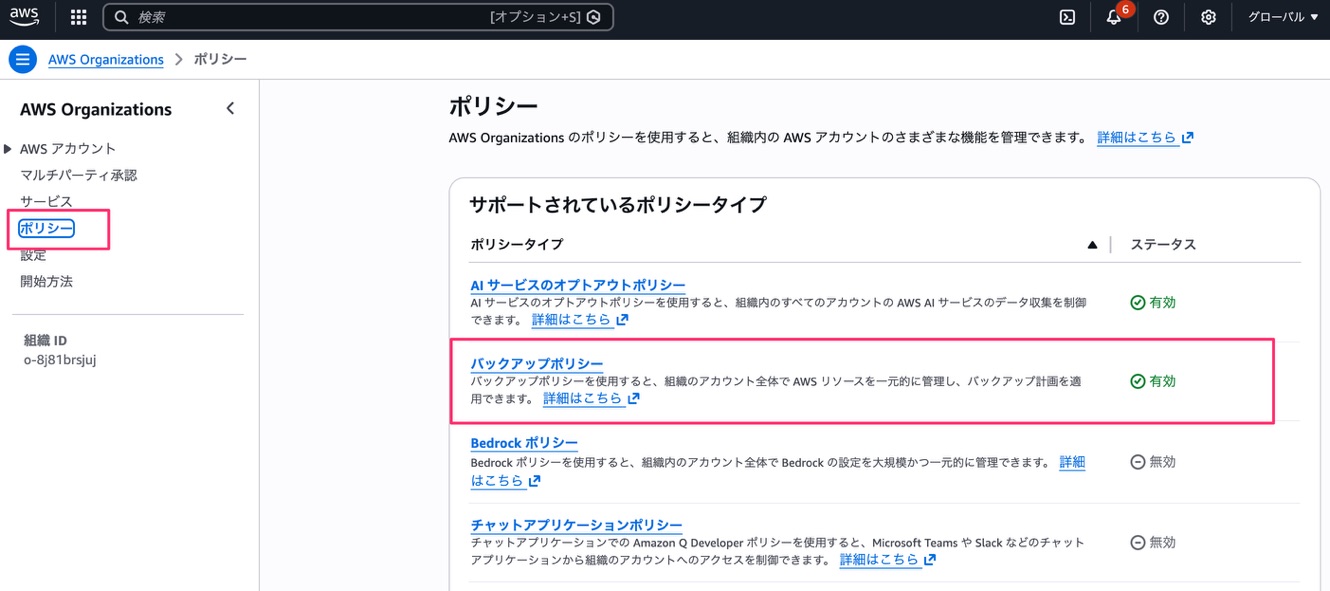This screenshot has height=591, width=1330.
Task: Open the notifications bell showing 6 alerts
Action: click(x=1113, y=17)
